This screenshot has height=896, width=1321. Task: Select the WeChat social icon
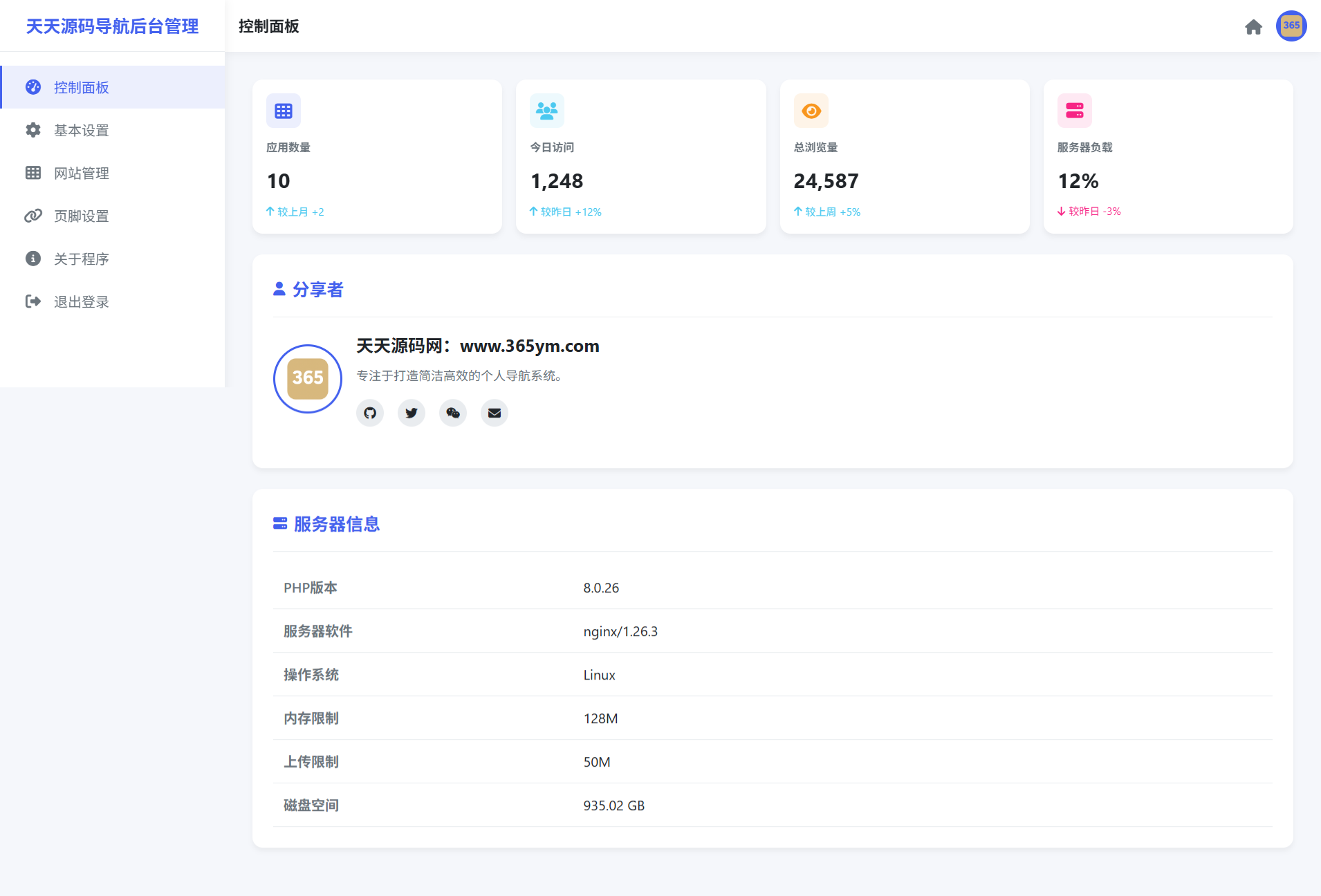point(453,413)
